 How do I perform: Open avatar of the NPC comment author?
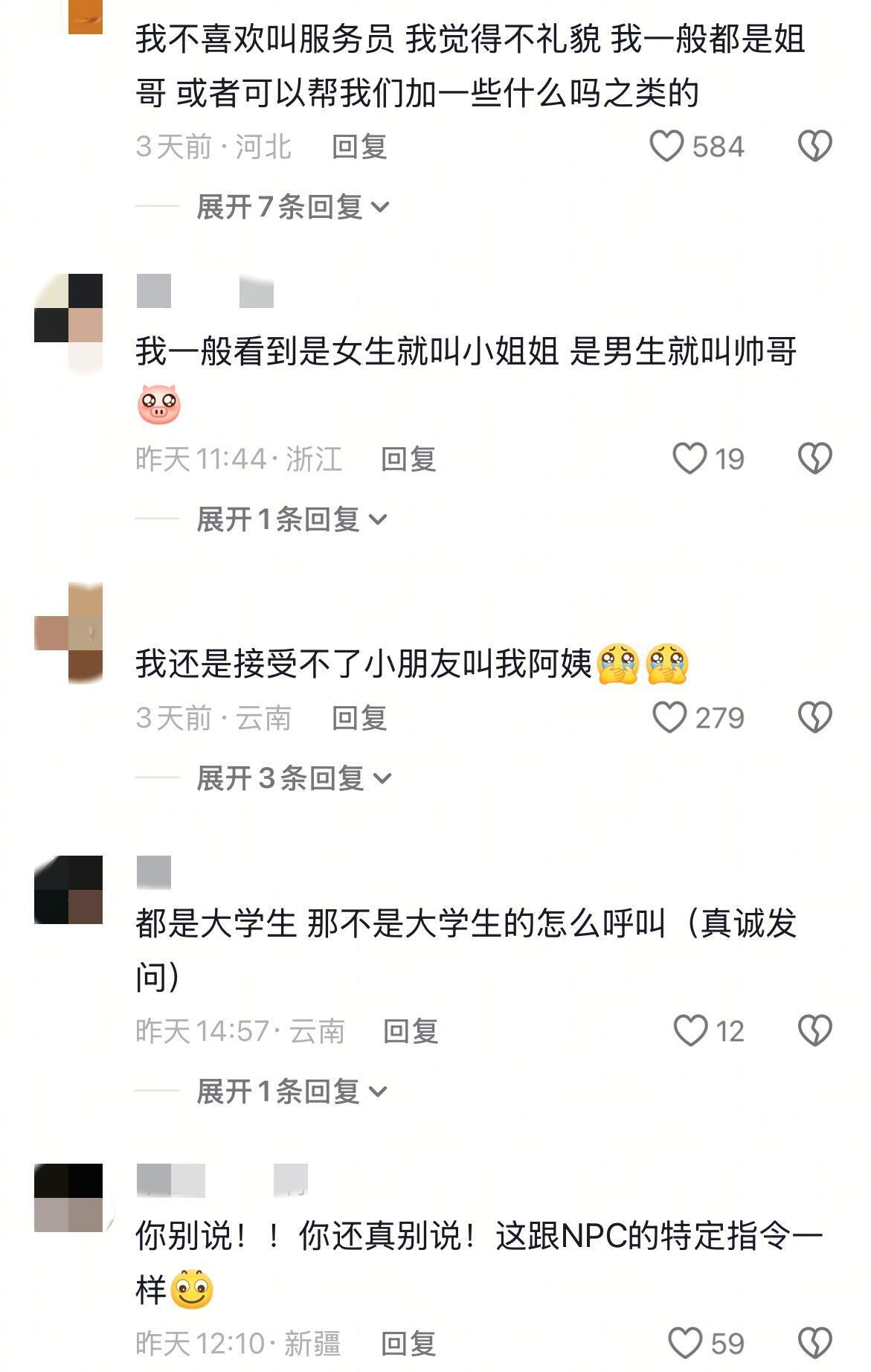pos(68,1198)
